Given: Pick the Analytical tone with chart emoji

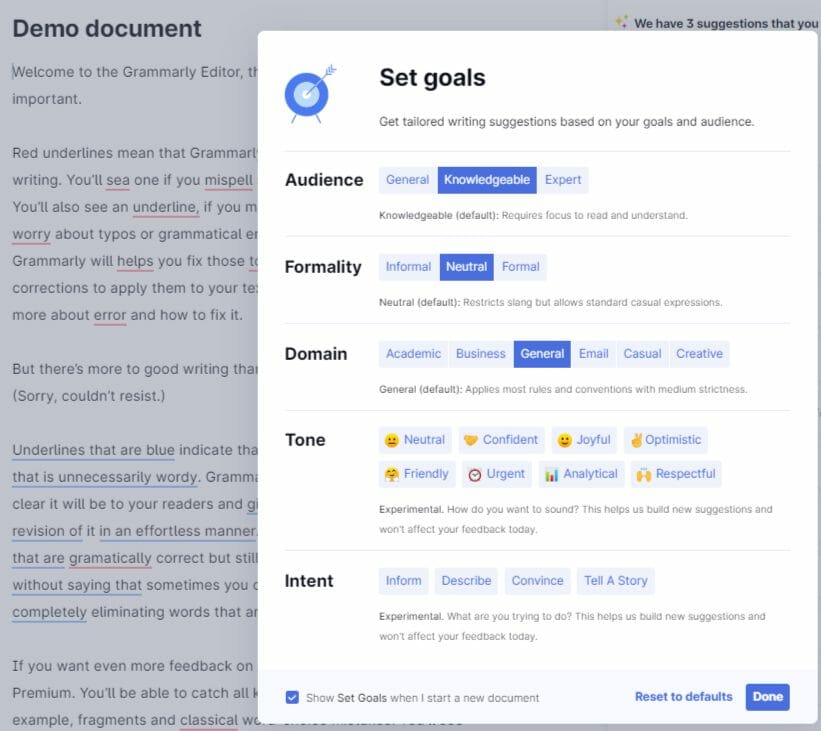Looking at the screenshot, I should 582,474.
